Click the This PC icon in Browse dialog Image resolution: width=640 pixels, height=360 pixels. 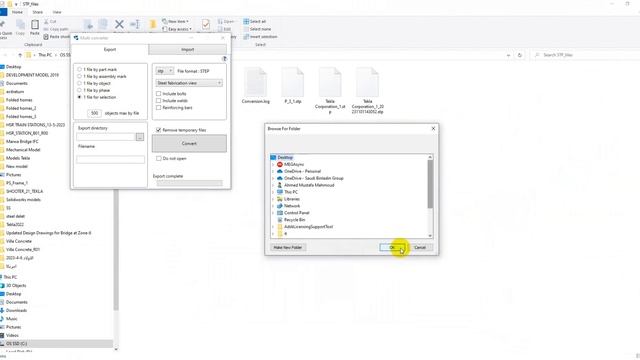[x=280, y=192]
